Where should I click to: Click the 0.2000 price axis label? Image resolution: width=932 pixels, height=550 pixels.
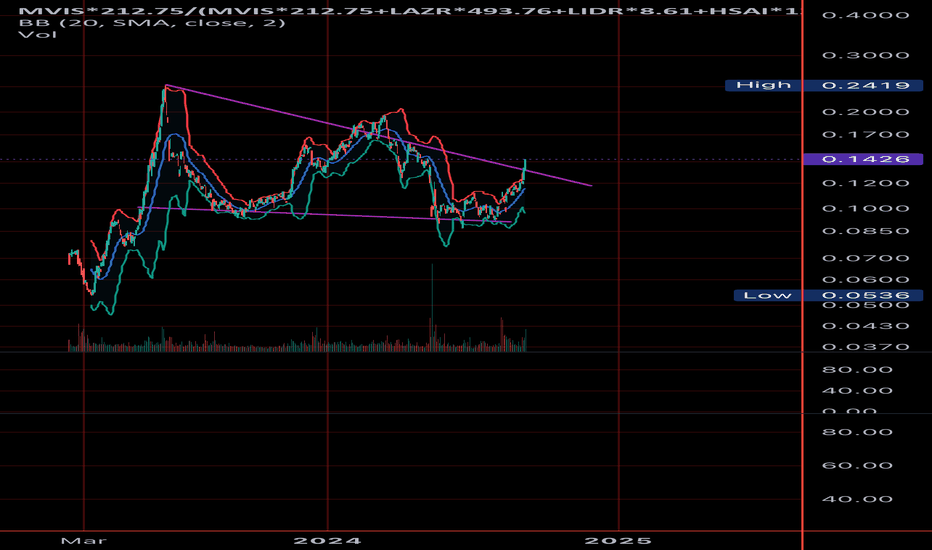[x=865, y=112]
